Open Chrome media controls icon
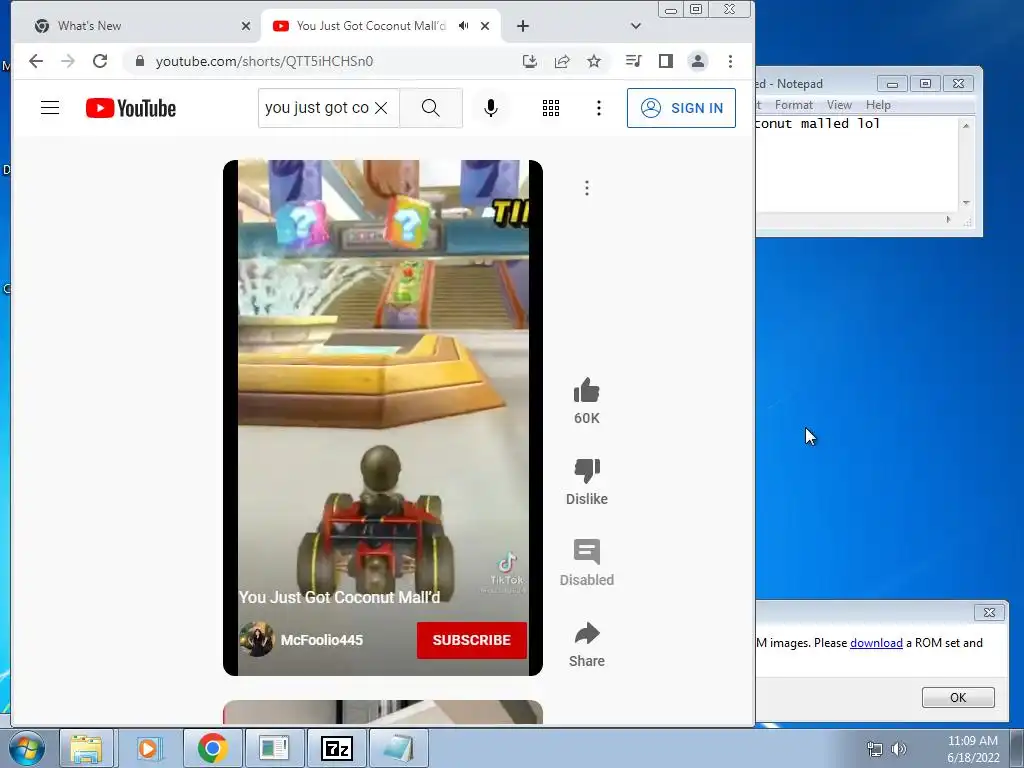 [633, 61]
